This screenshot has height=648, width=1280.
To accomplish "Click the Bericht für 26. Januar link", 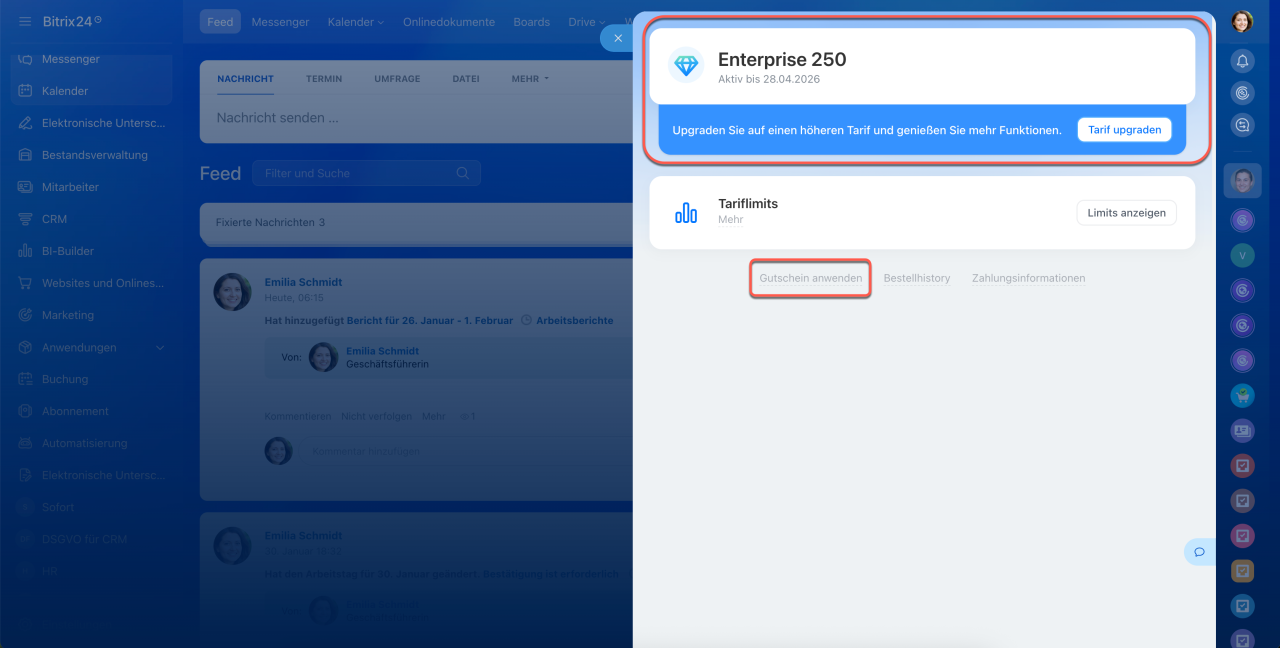I will 430,320.
